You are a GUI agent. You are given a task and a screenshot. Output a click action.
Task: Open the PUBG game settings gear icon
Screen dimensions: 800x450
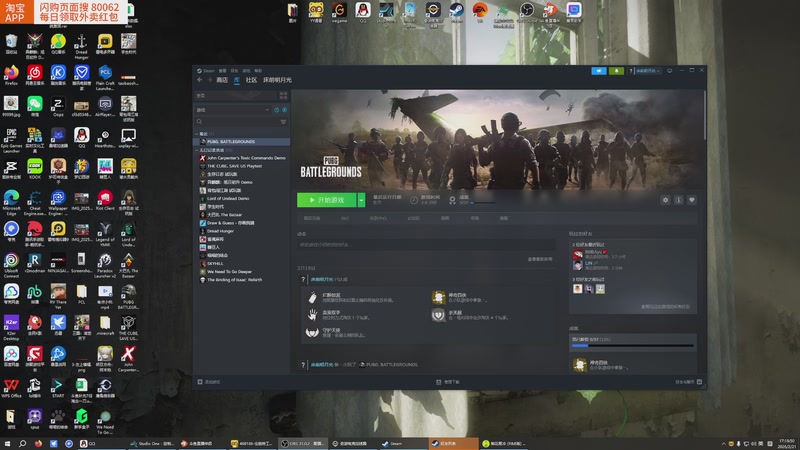[x=665, y=200]
